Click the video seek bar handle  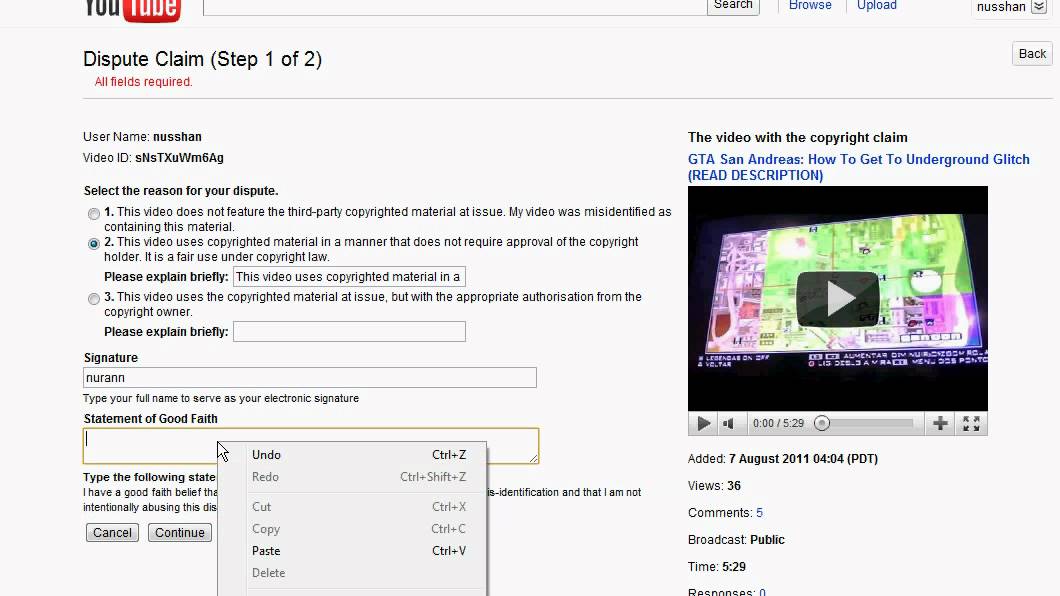point(822,424)
